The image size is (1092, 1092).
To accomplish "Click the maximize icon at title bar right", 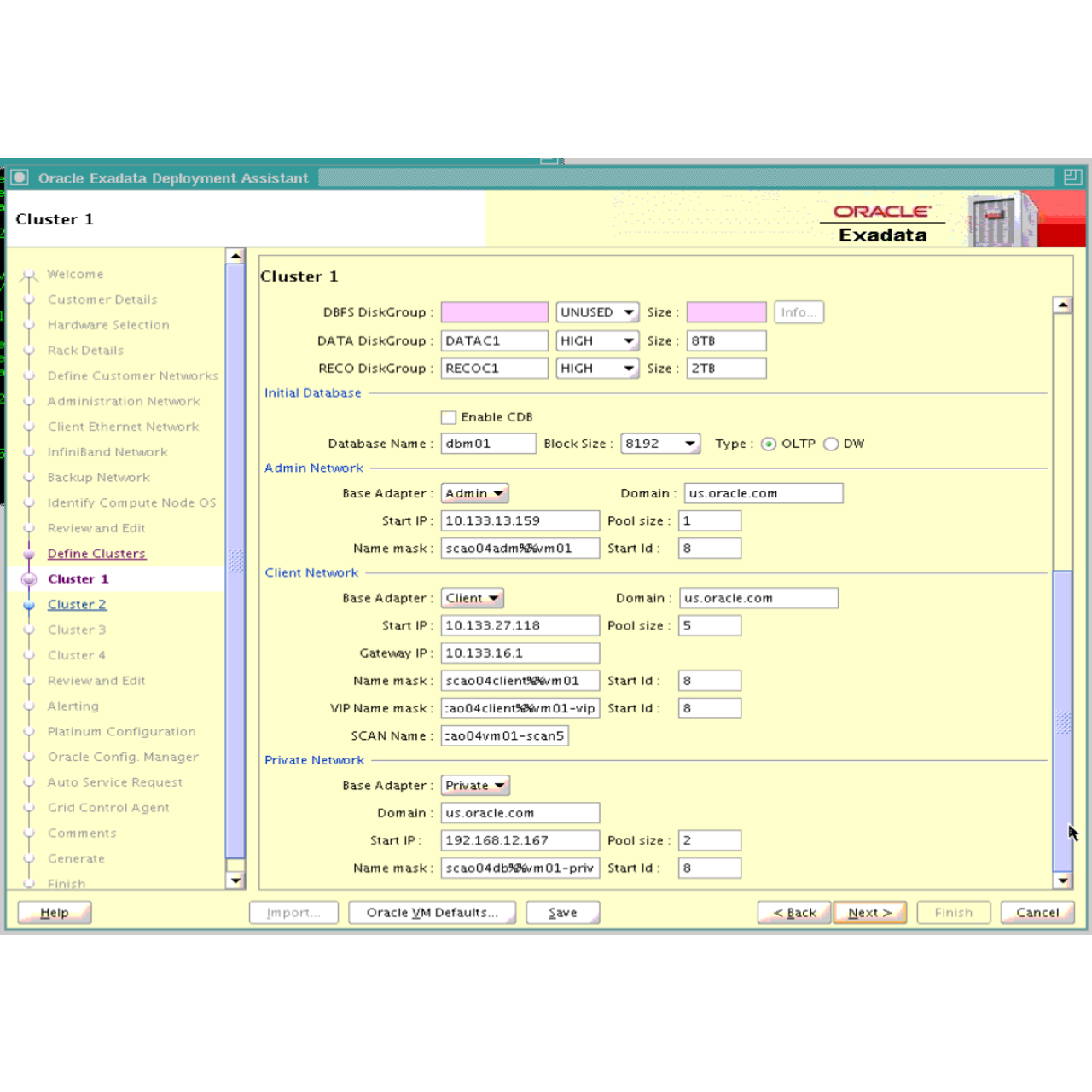I will 1072,177.
